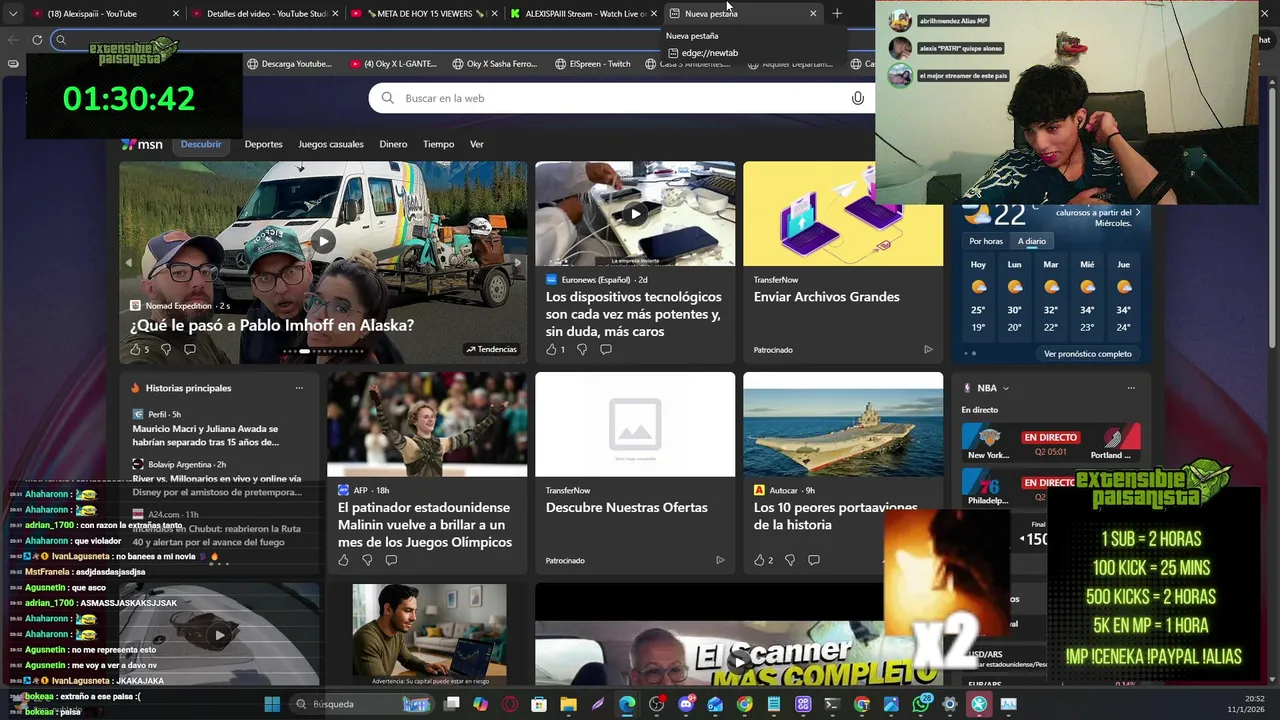Open the Juegos casuales section

point(331,144)
